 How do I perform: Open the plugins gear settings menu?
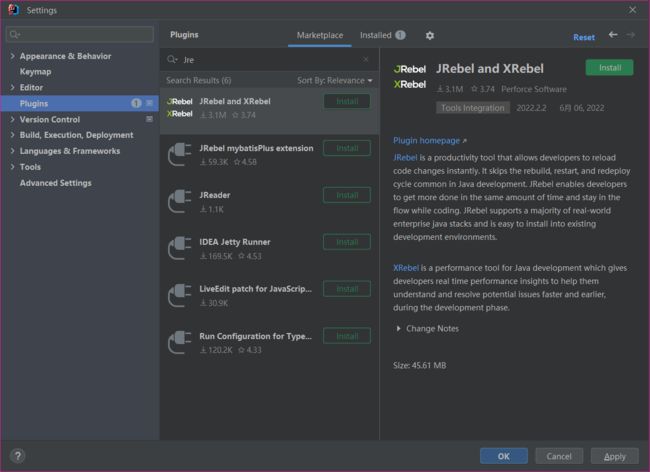click(x=430, y=36)
